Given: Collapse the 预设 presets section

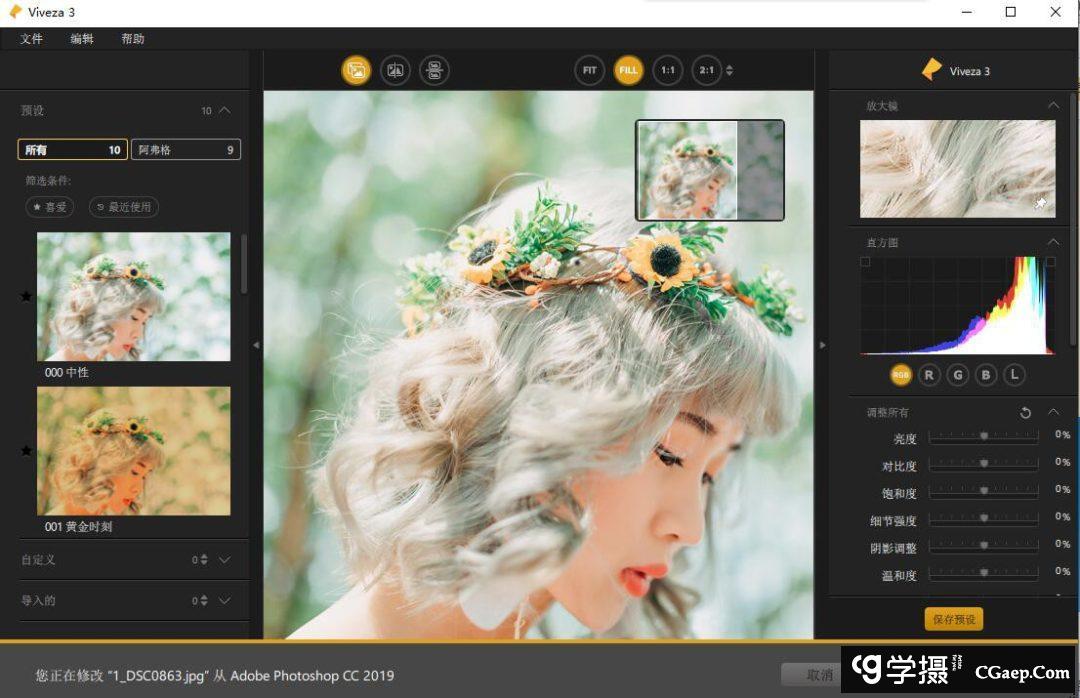Looking at the screenshot, I should (224, 110).
